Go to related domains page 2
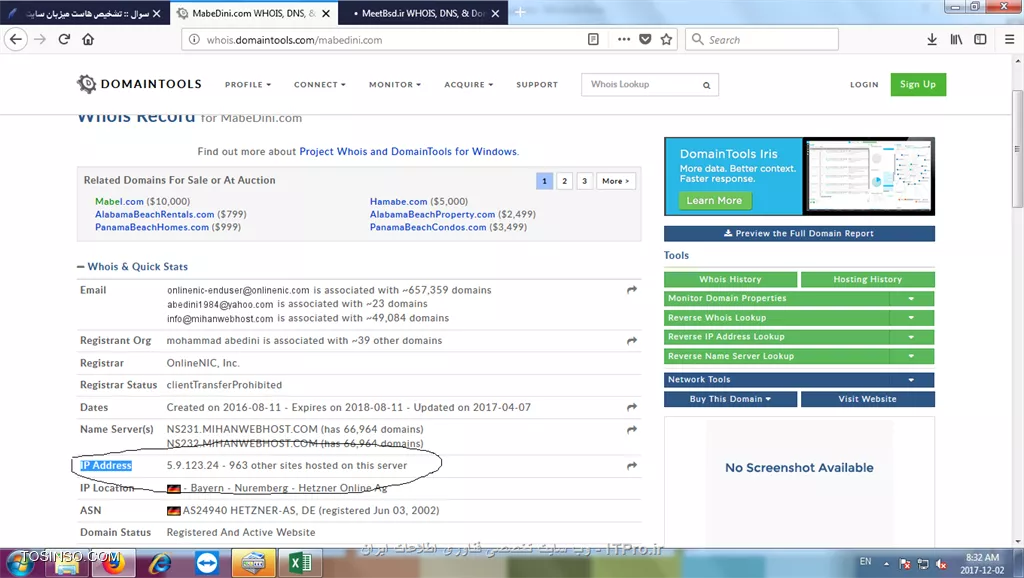Viewport: 1024px width, 578px height. click(564, 181)
